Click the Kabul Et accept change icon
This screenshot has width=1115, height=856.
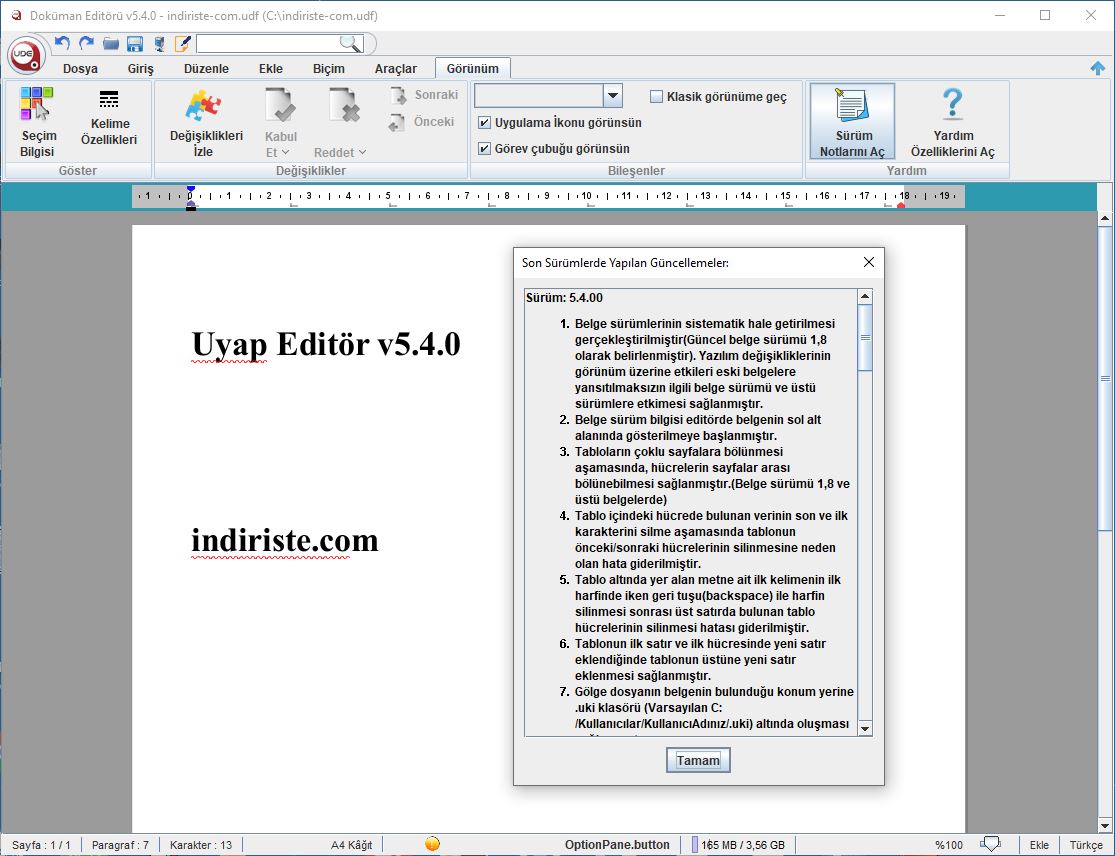pyautogui.click(x=282, y=107)
